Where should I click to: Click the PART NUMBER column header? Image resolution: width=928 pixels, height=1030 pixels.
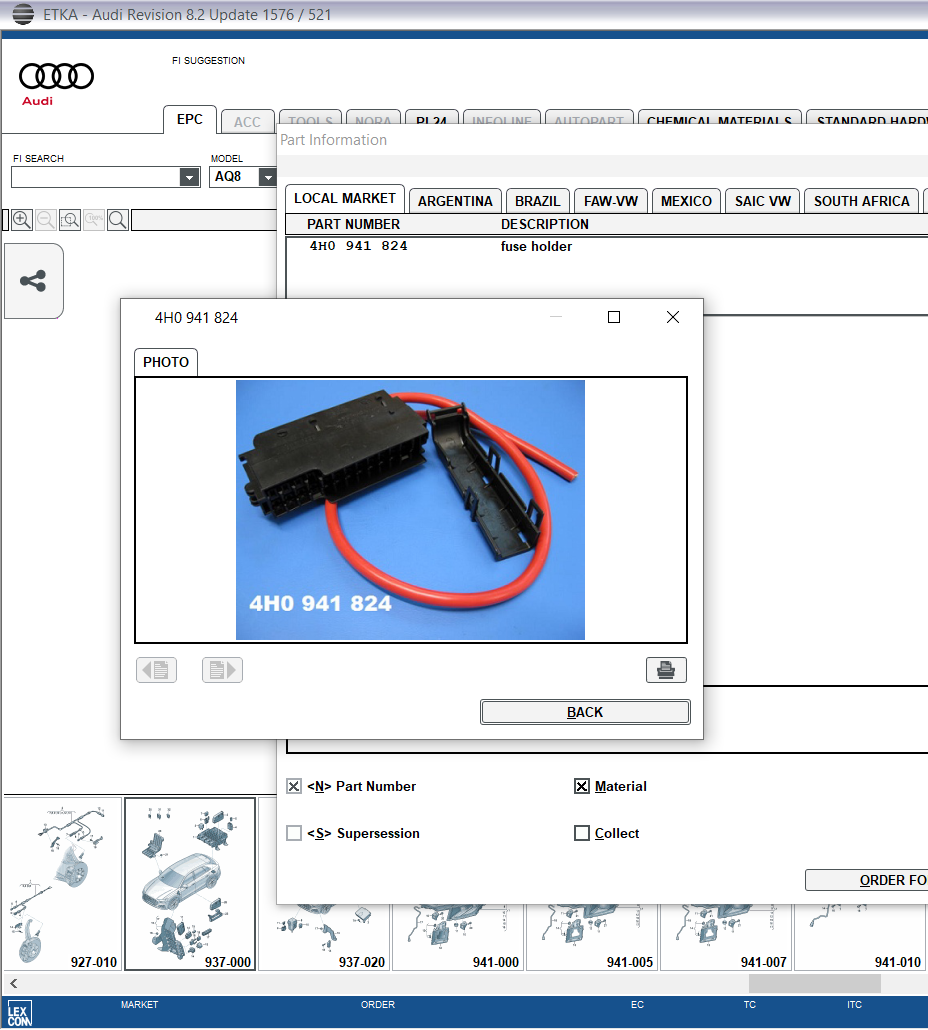(x=353, y=225)
